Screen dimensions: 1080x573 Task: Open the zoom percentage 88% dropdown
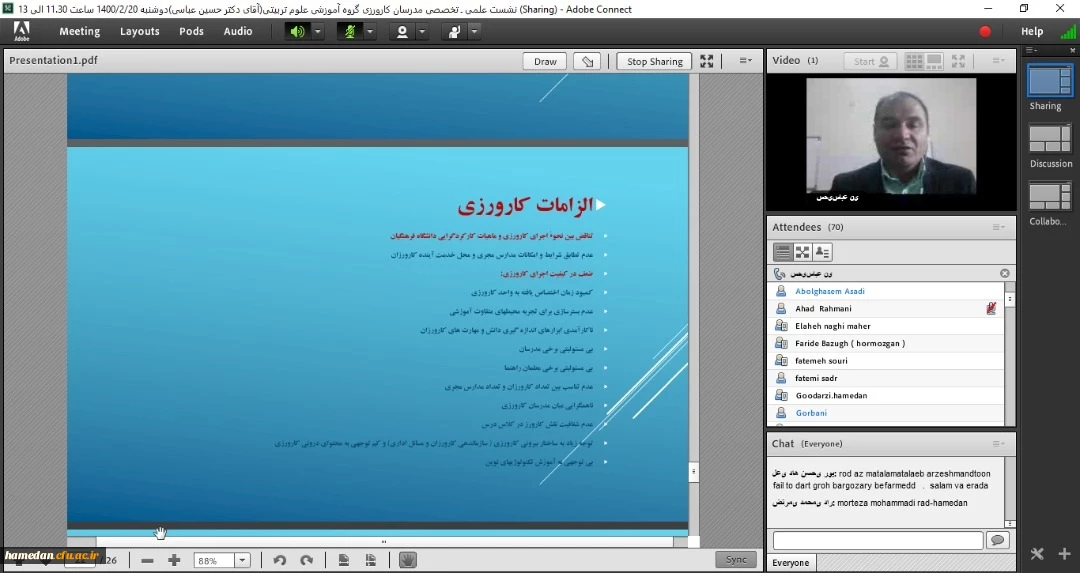click(242, 561)
